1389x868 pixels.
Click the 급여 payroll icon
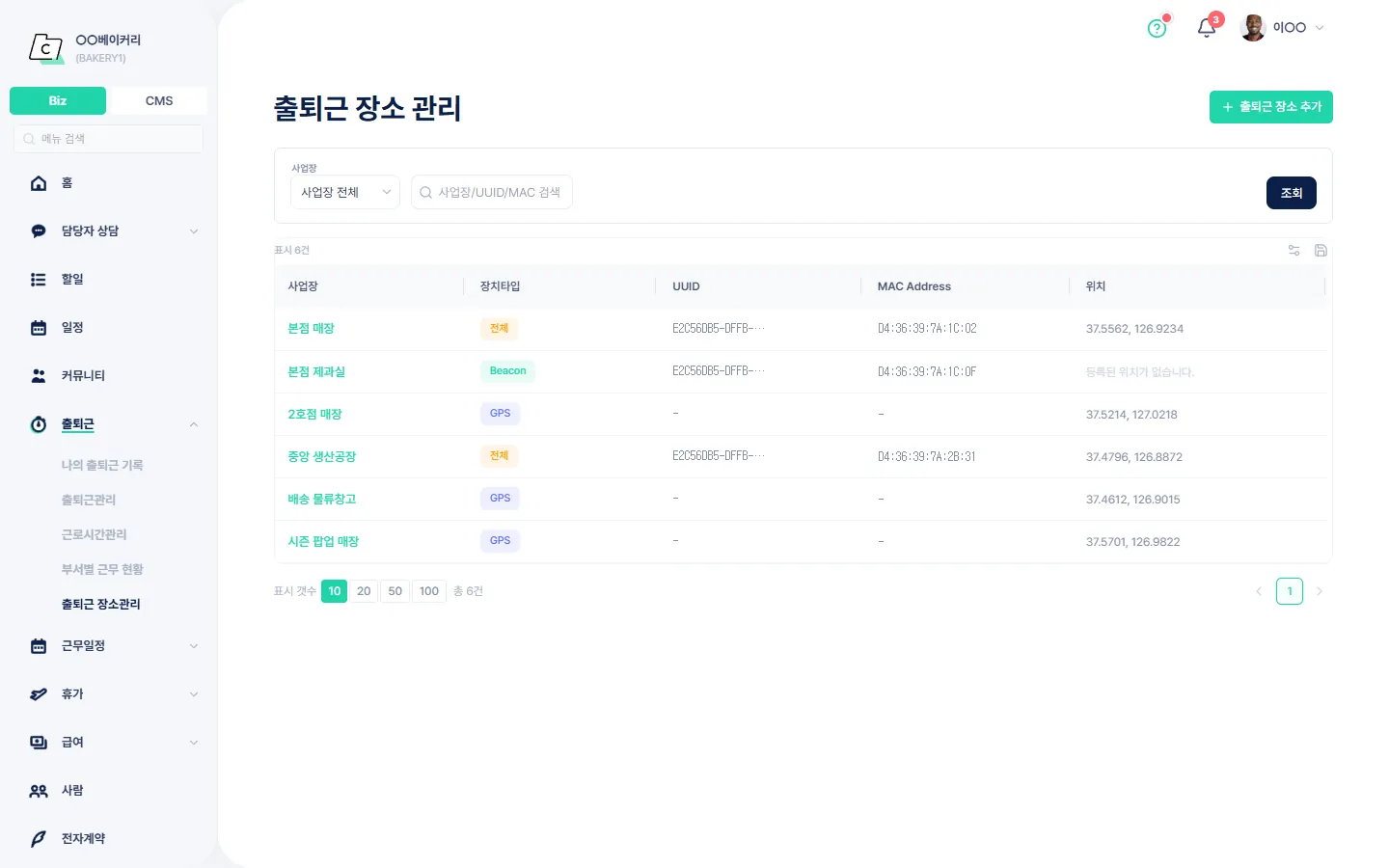coord(39,743)
